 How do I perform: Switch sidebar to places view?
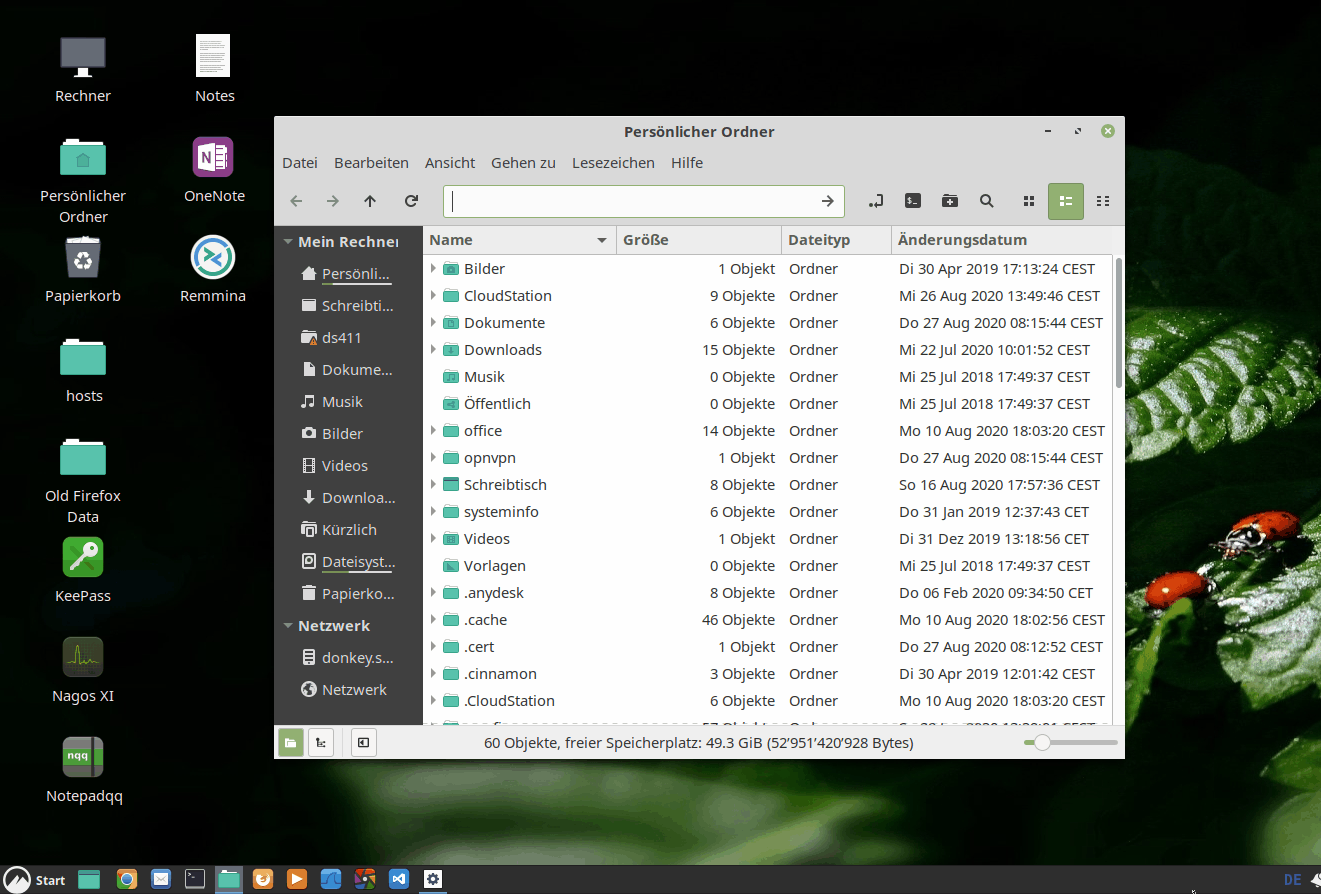(290, 742)
